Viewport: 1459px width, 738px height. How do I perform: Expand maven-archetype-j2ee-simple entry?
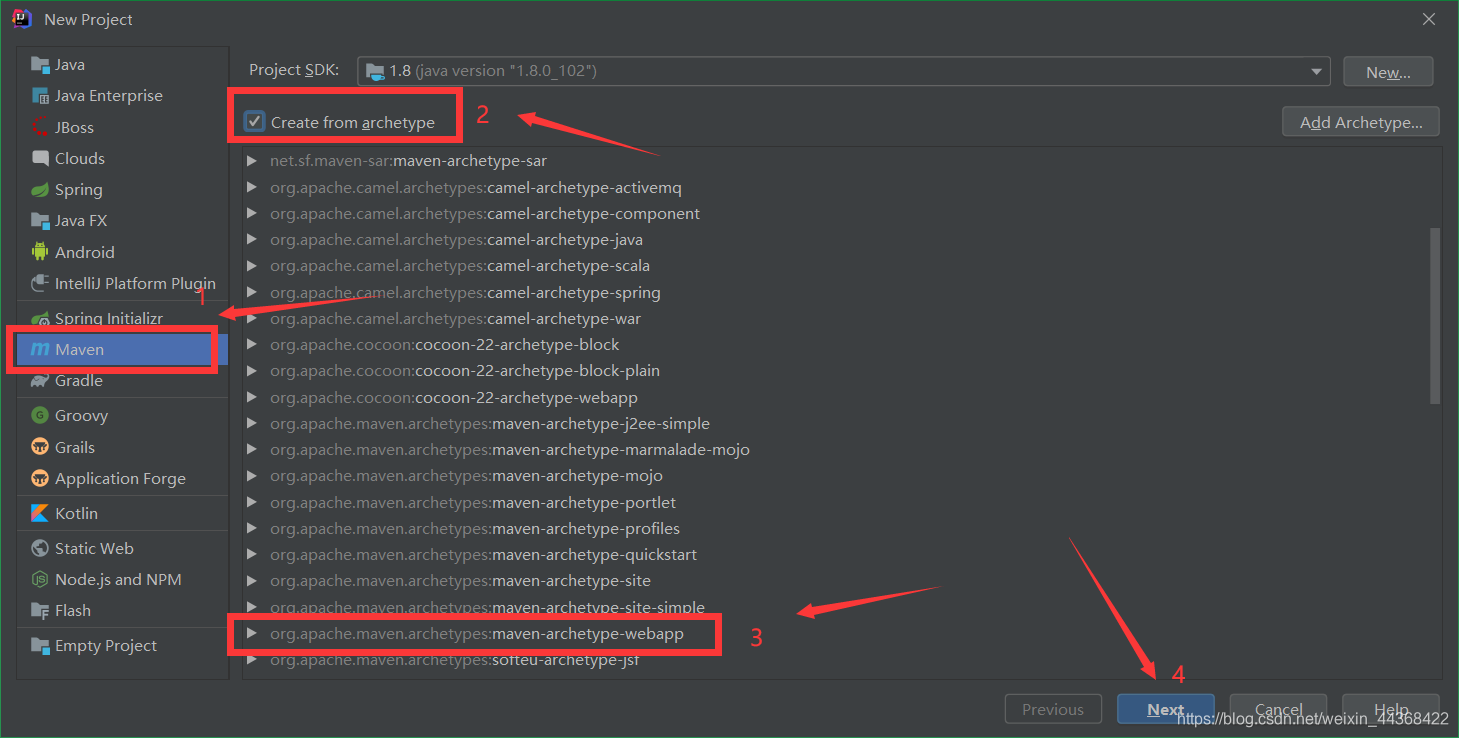click(x=252, y=423)
